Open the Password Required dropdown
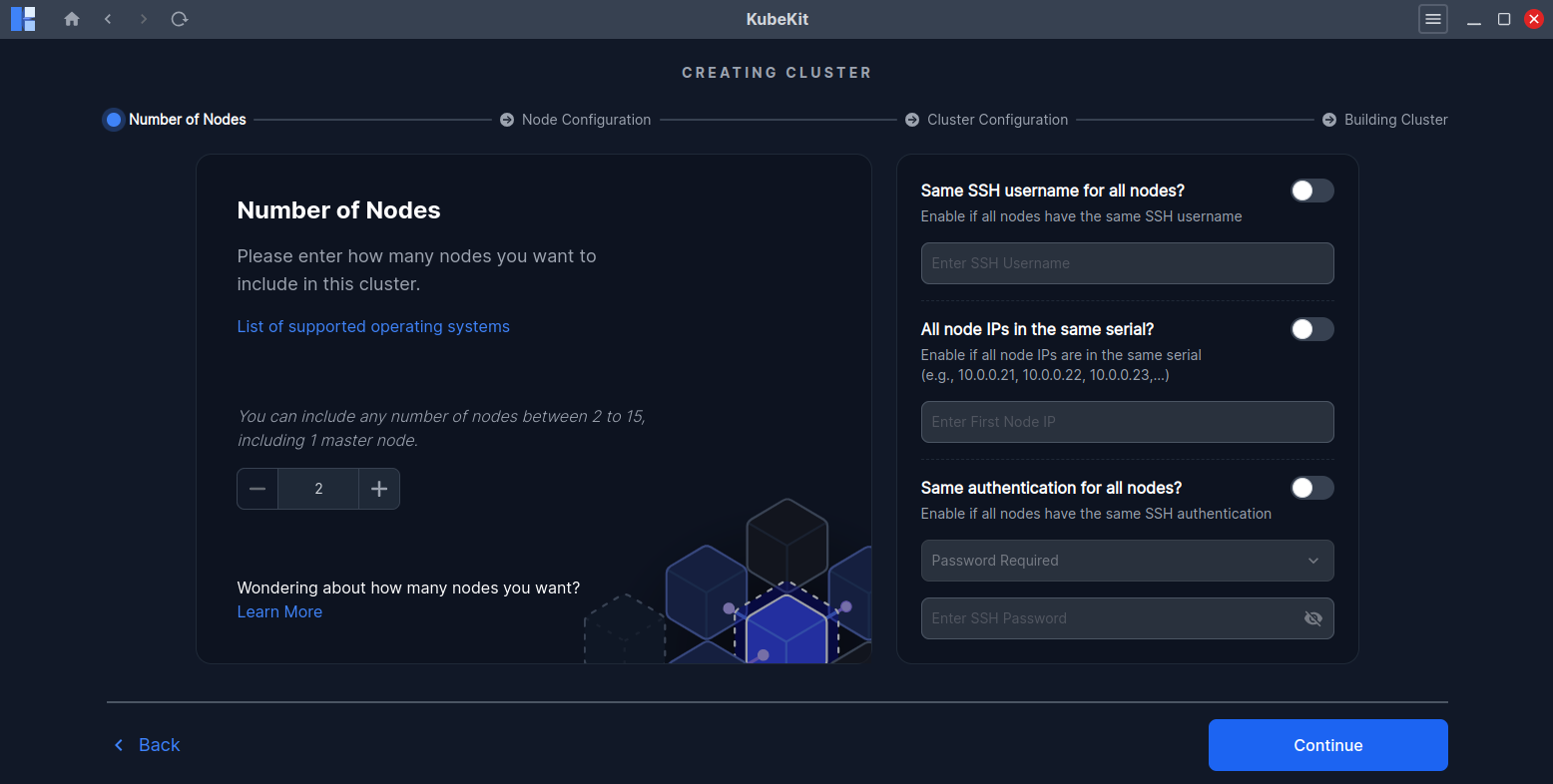1553x784 pixels. point(1127,561)
